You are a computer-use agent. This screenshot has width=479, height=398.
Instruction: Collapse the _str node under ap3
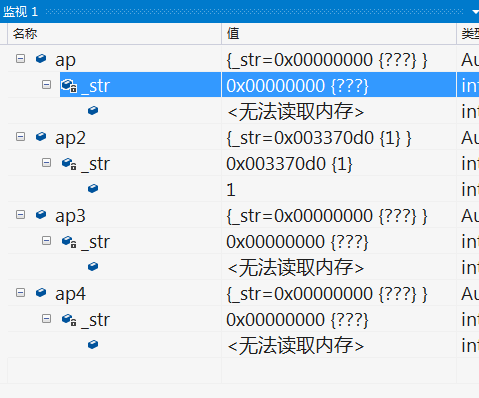[x=46, y=241]
